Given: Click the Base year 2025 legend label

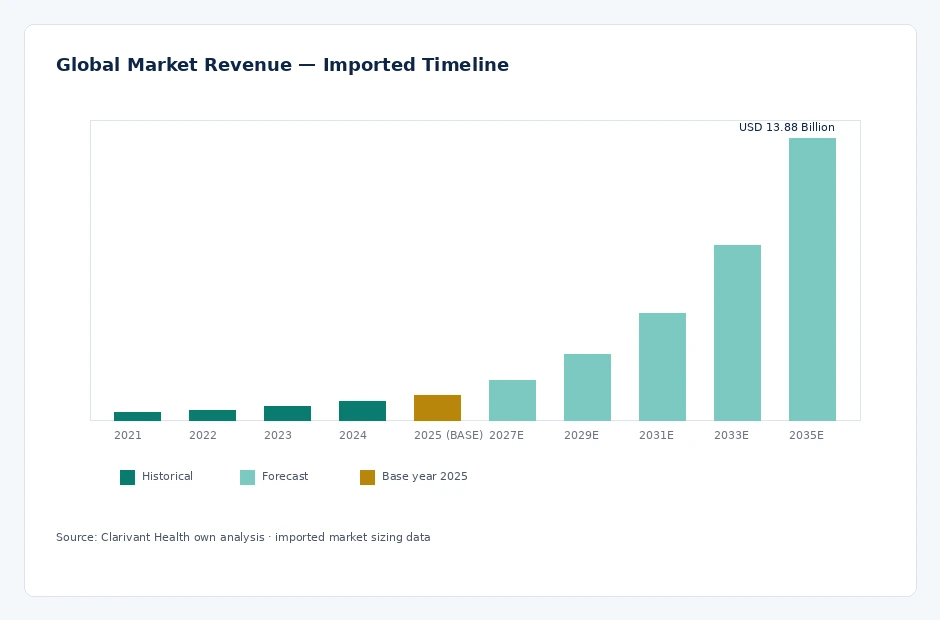Looking at the screenshot, I should [424, 476].
